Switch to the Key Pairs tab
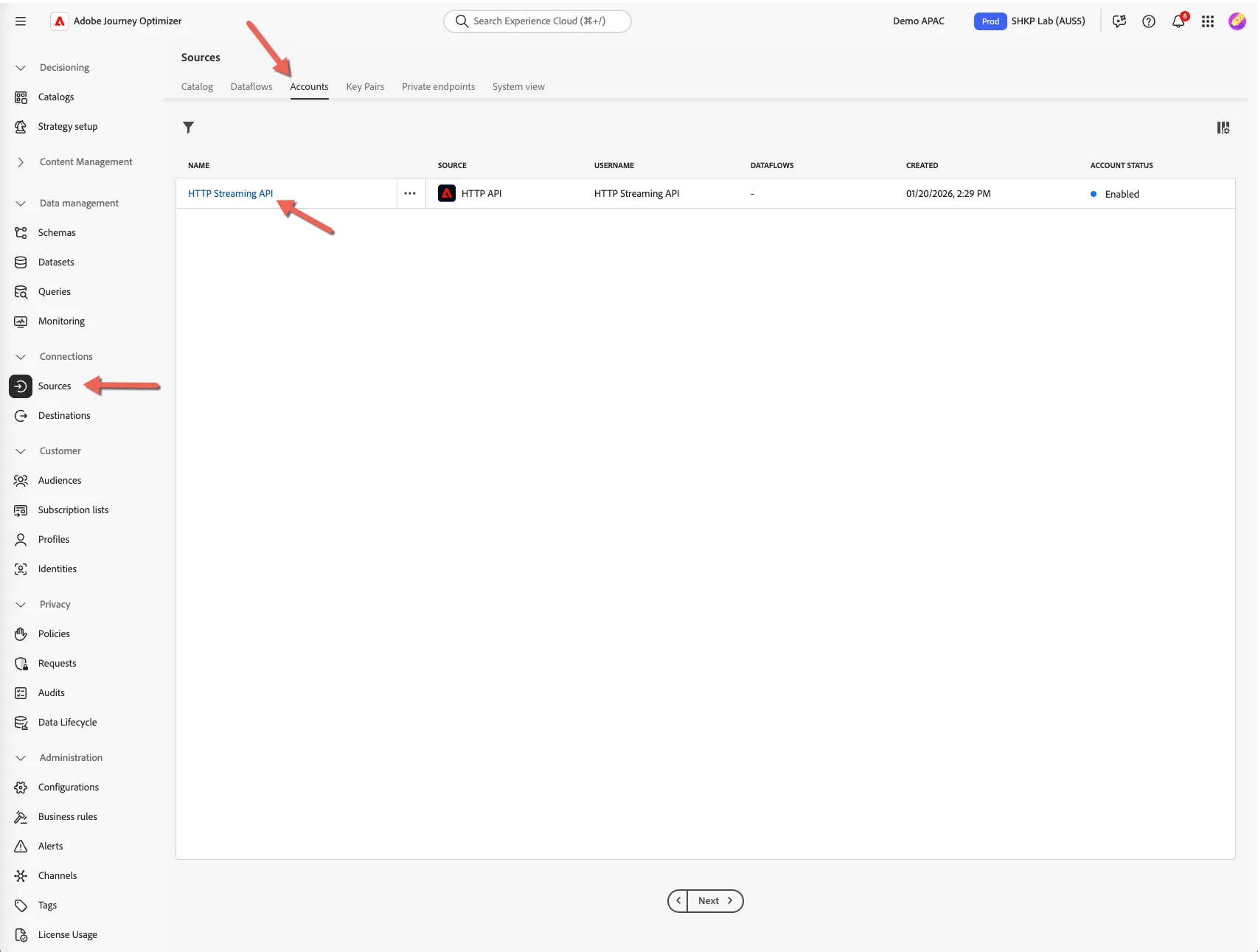The image size is (1258, 952). (365, 86)
